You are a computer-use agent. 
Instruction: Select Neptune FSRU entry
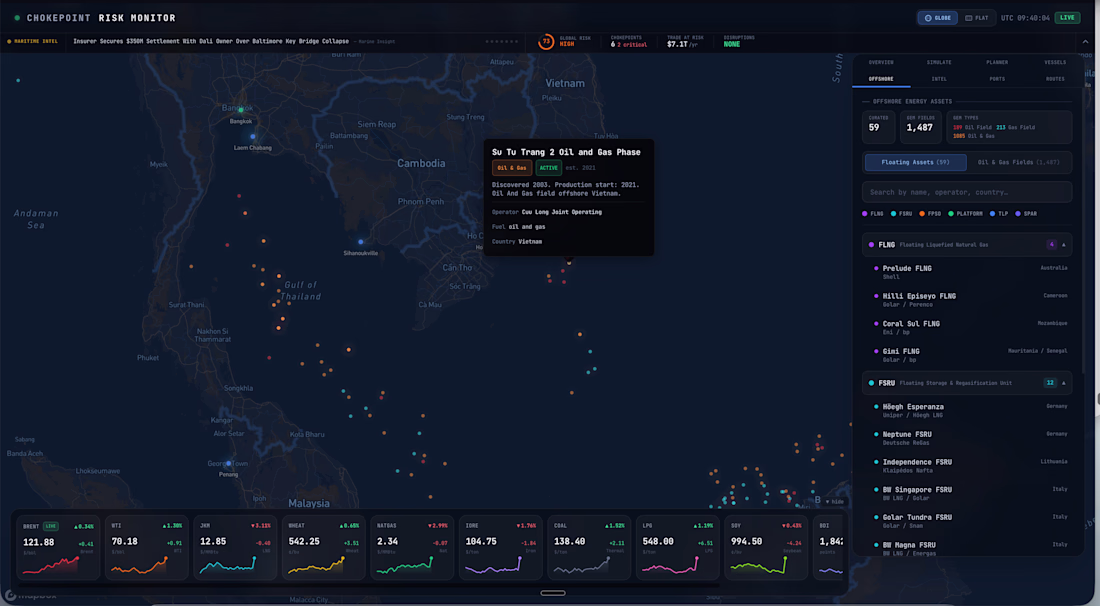[967, 438]
